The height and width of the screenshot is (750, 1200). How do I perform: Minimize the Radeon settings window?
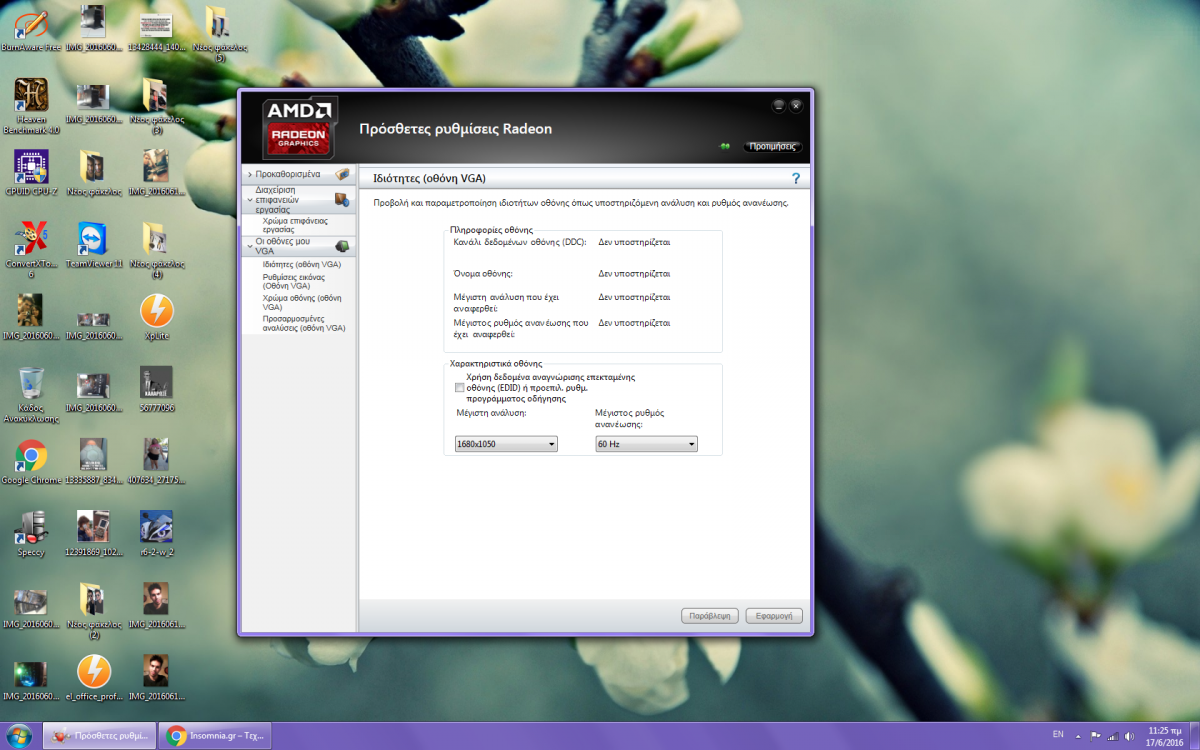(778, 106)
